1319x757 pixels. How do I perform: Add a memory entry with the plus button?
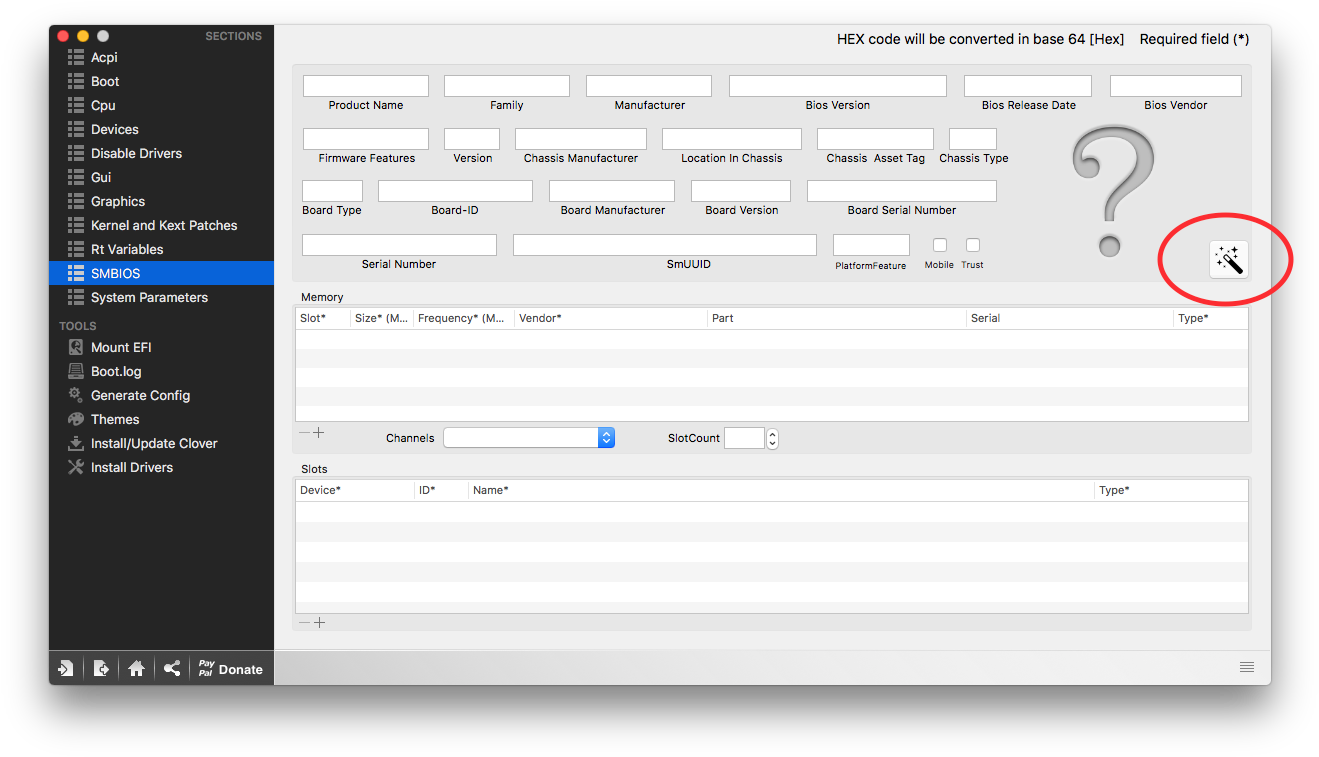[318, 431]
